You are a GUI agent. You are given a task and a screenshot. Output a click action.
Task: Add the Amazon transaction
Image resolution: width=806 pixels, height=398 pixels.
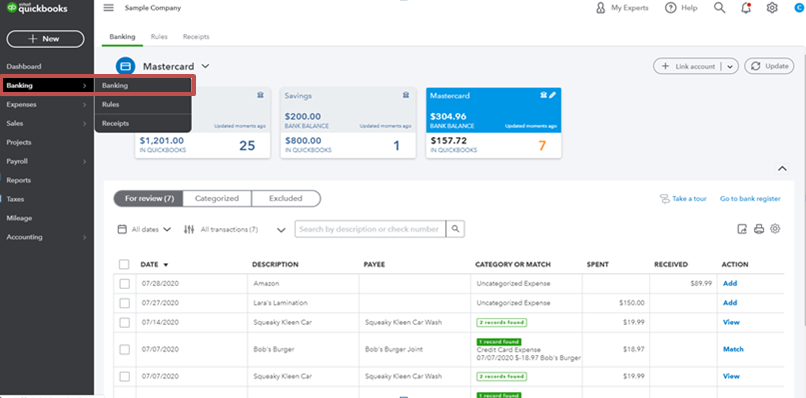(730, 283)
